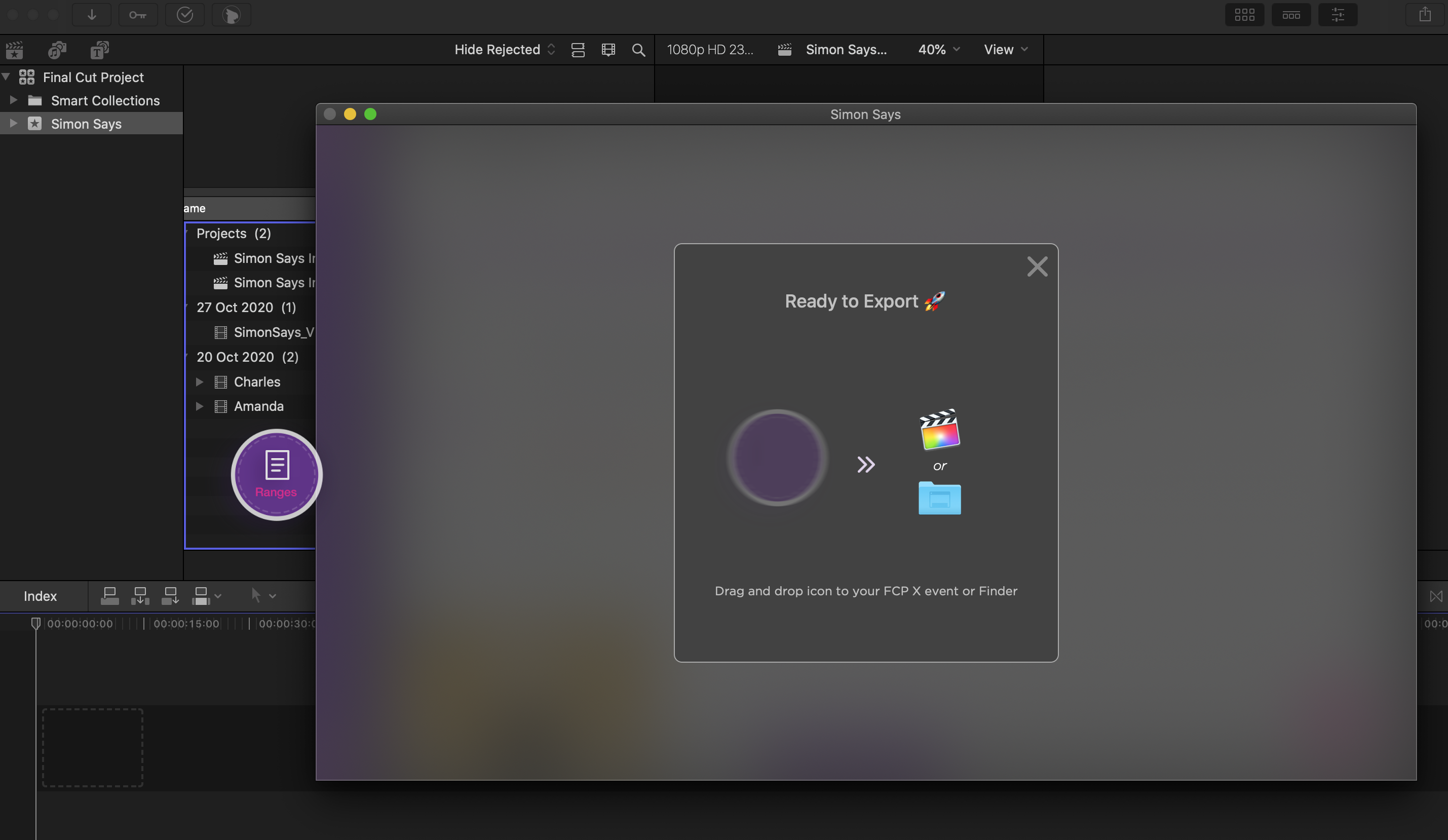The image size is (1448, 840).
Task: Select Simon Says event in sidebar
Action: [x=86, y=124]
